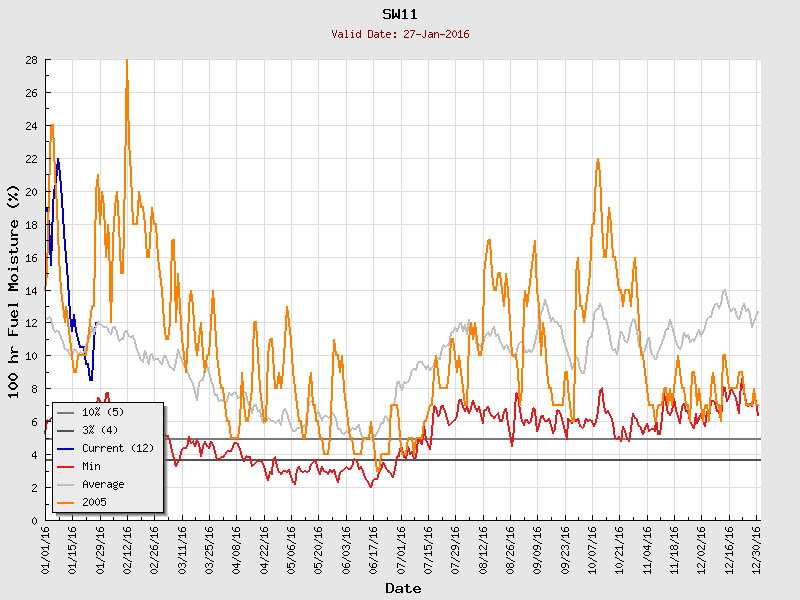Click the 14 value on y-axis
800x600 pixels.
[31, 290]
